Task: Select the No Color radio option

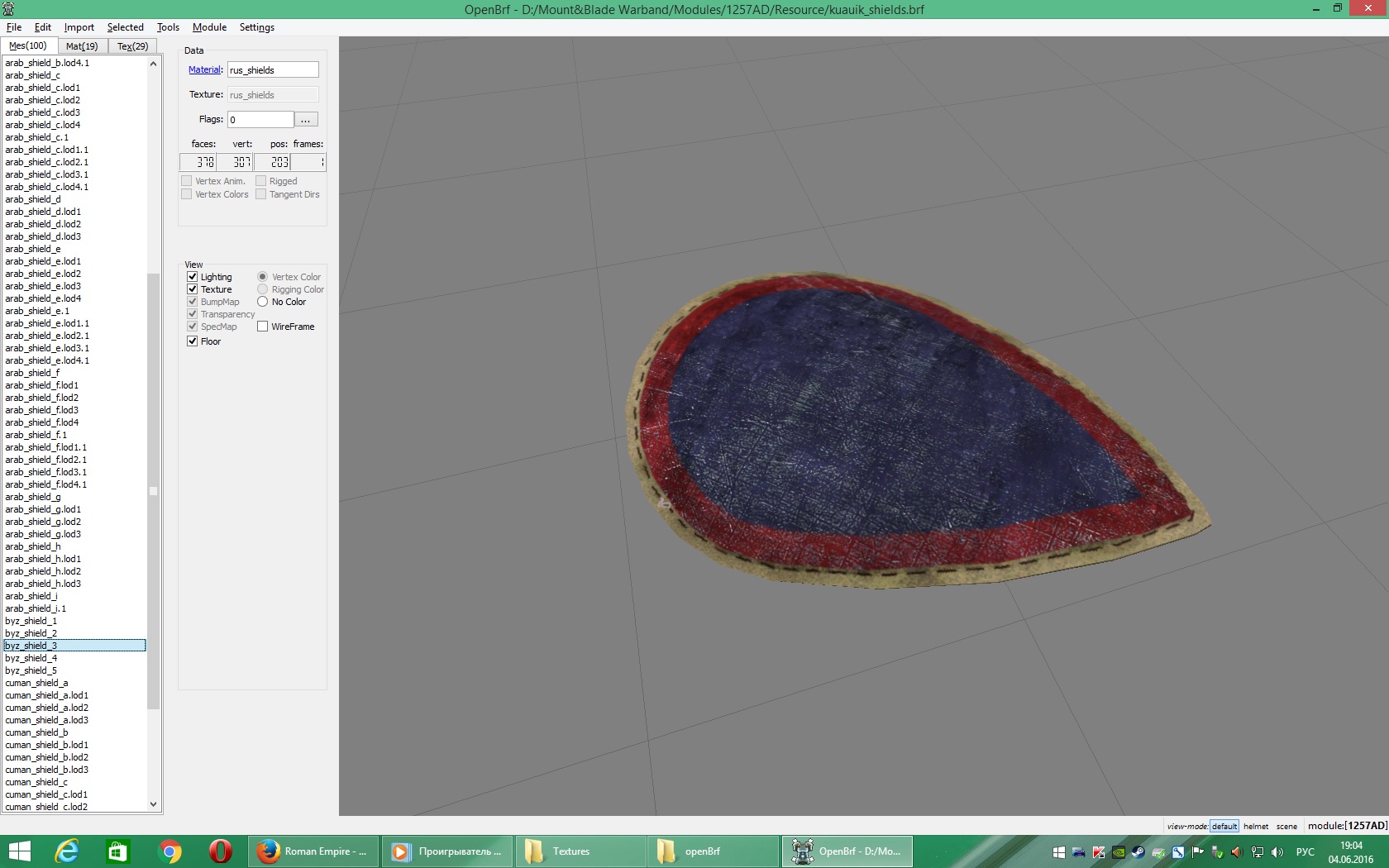Action: tap(262, 302)
